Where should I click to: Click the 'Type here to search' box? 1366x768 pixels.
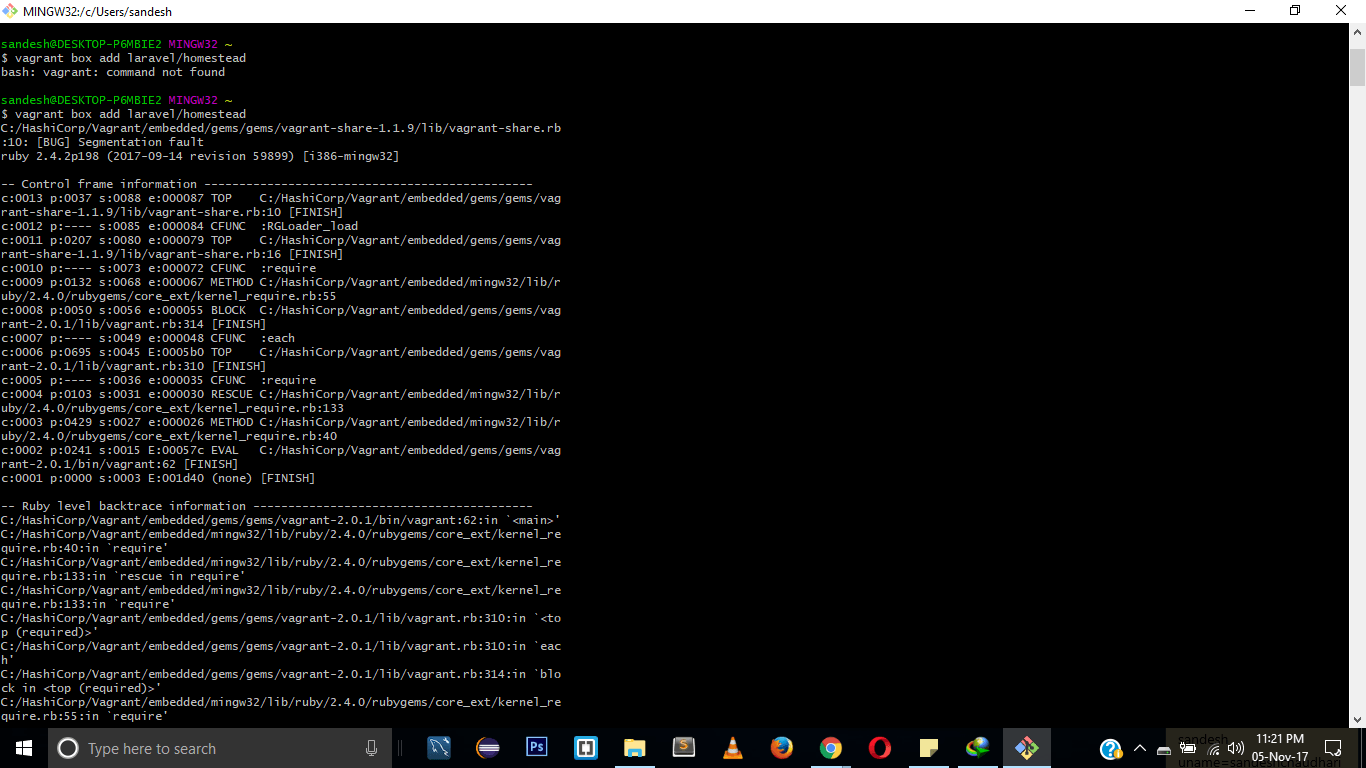pyautogui.click(x=200, y=748)
